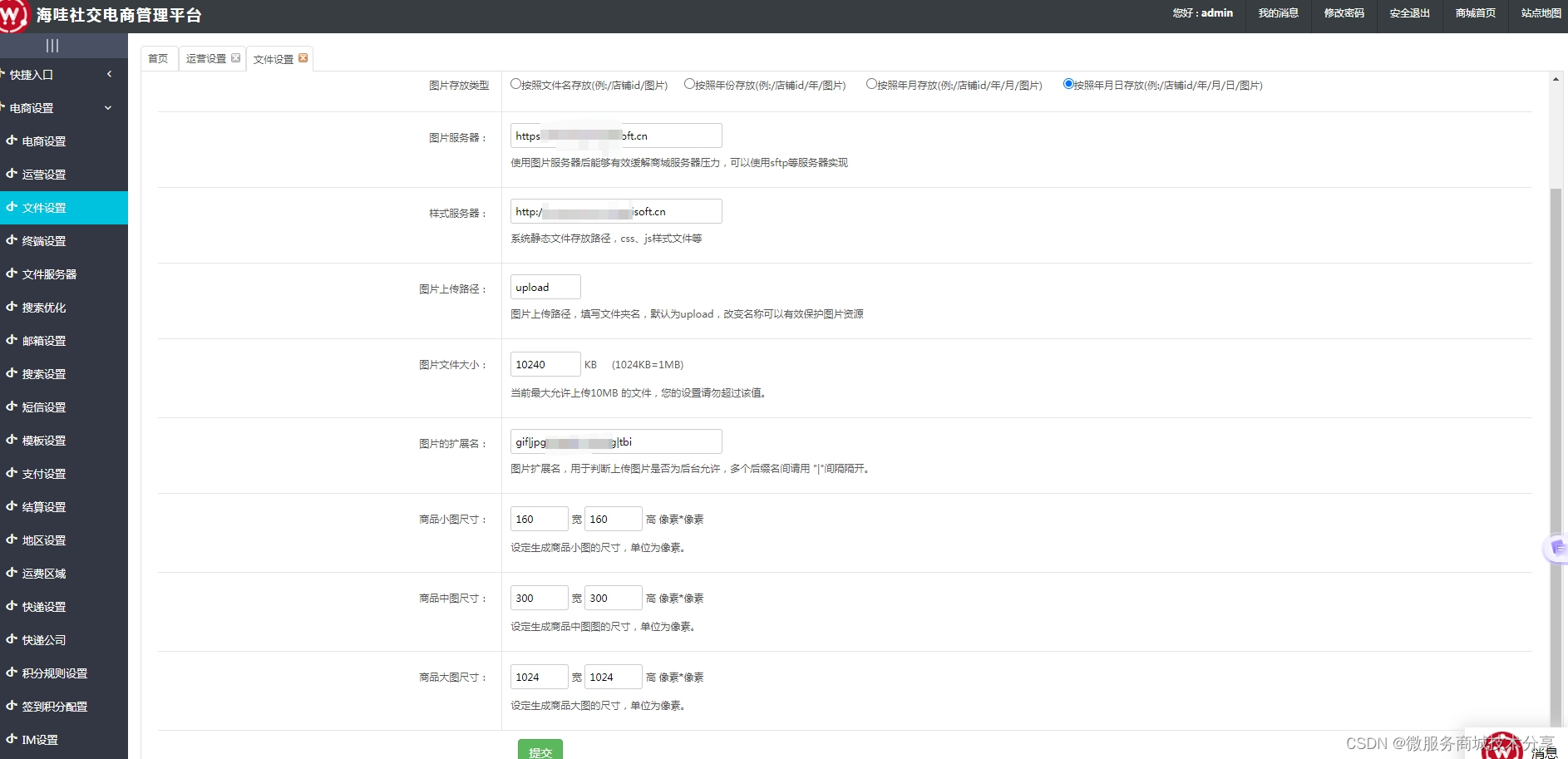Click 商品大图尺寸 height field
The height and width of the screenshot is (759, 1568).
click(x=614, y=677)
